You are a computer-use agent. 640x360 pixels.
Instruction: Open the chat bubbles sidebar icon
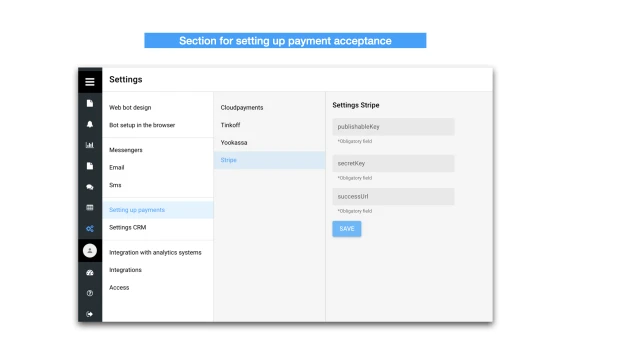90,187
